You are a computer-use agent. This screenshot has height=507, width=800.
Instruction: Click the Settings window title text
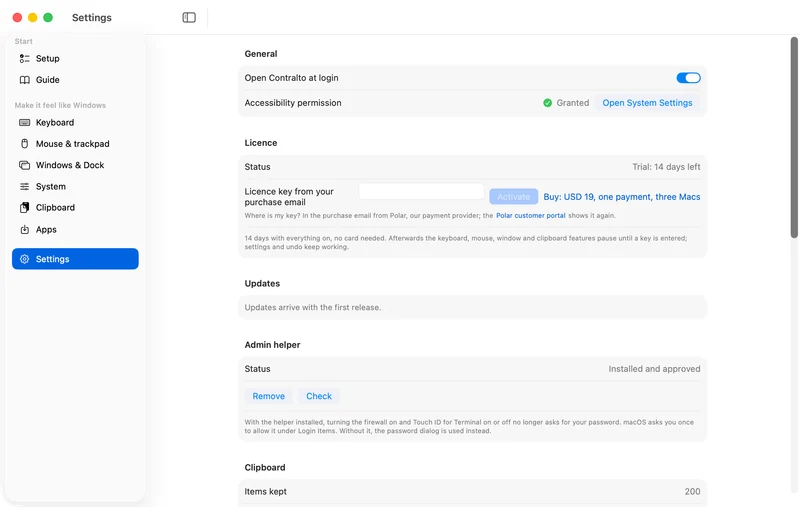[x=92, y=18]
